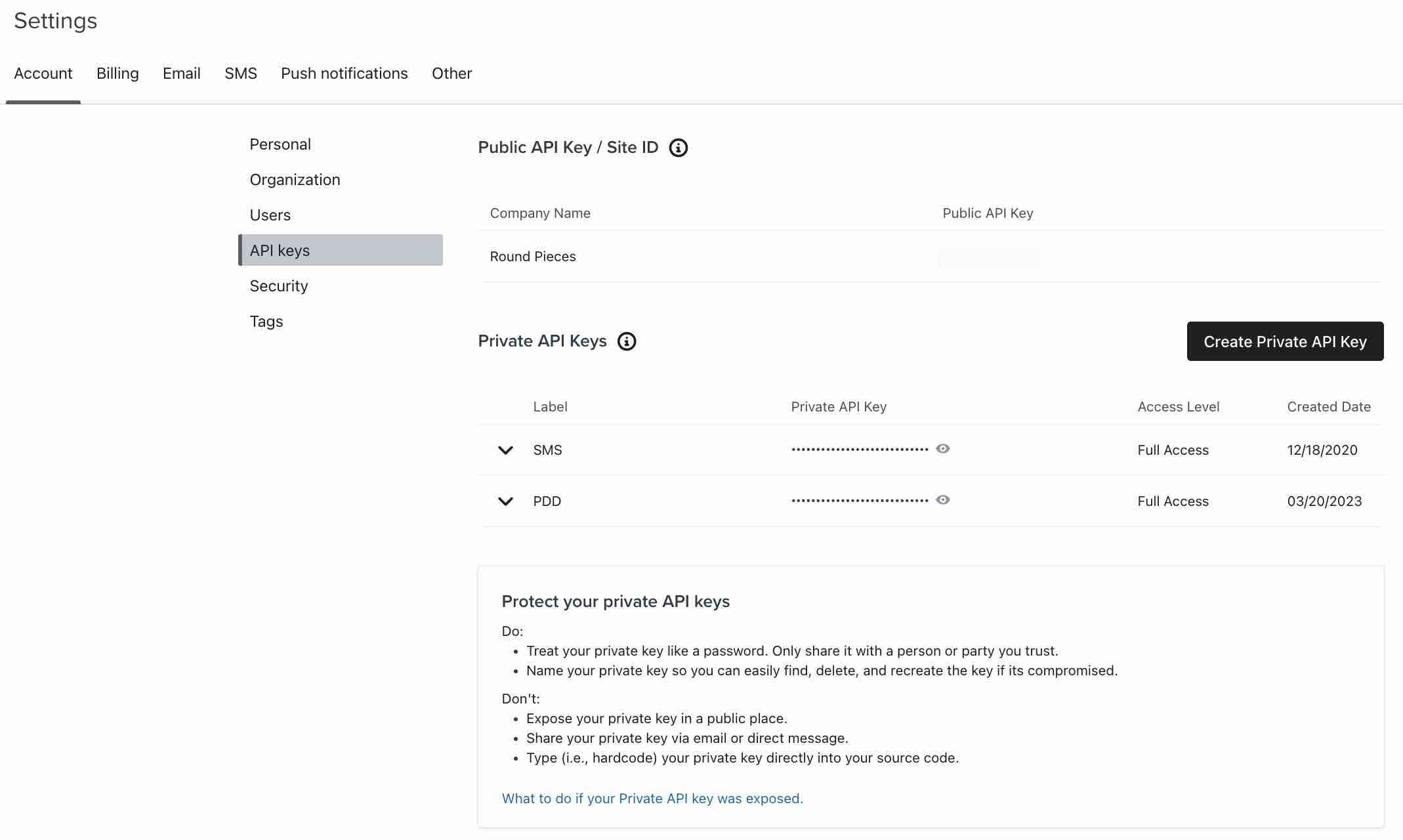Select the Billing tab in Settings

point(117,73)
